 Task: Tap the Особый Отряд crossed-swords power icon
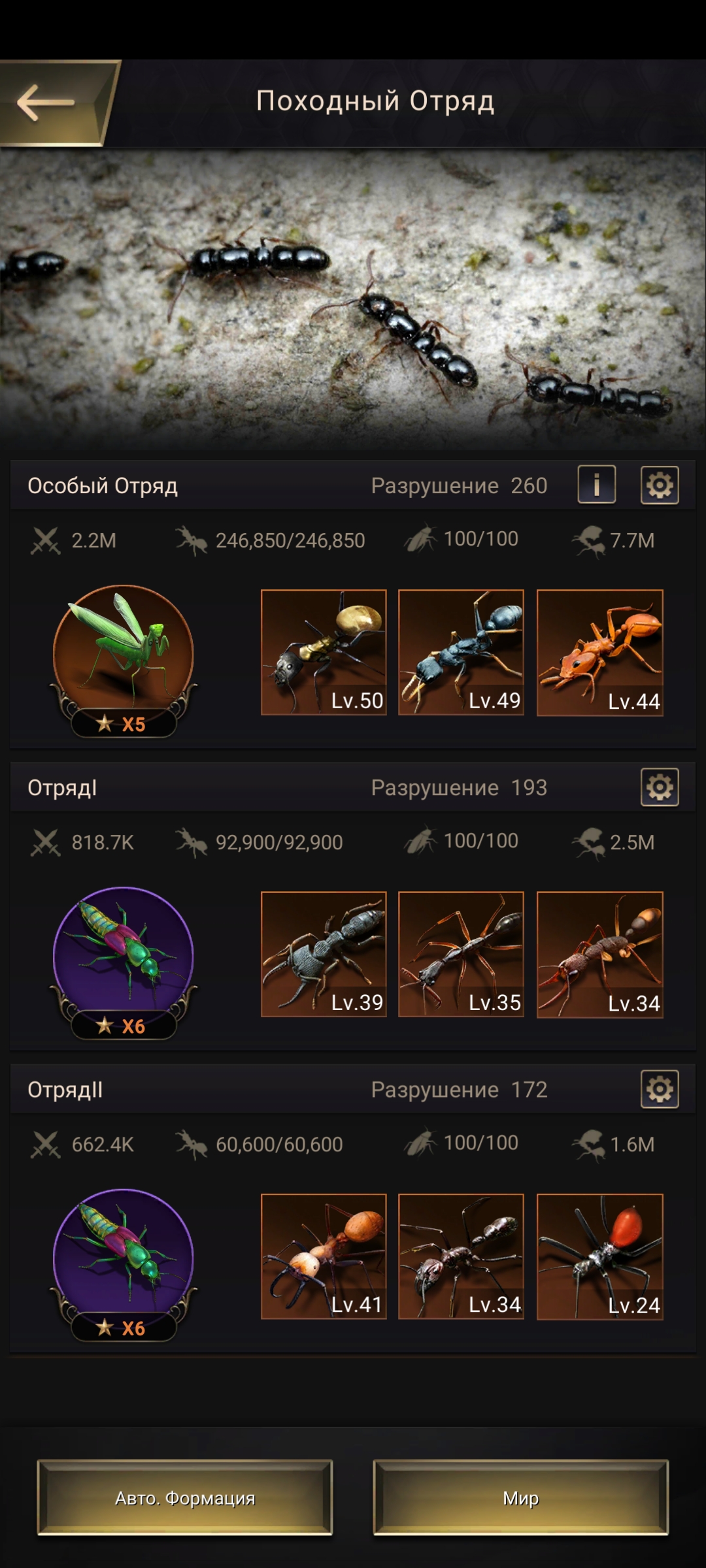point(45,540)
